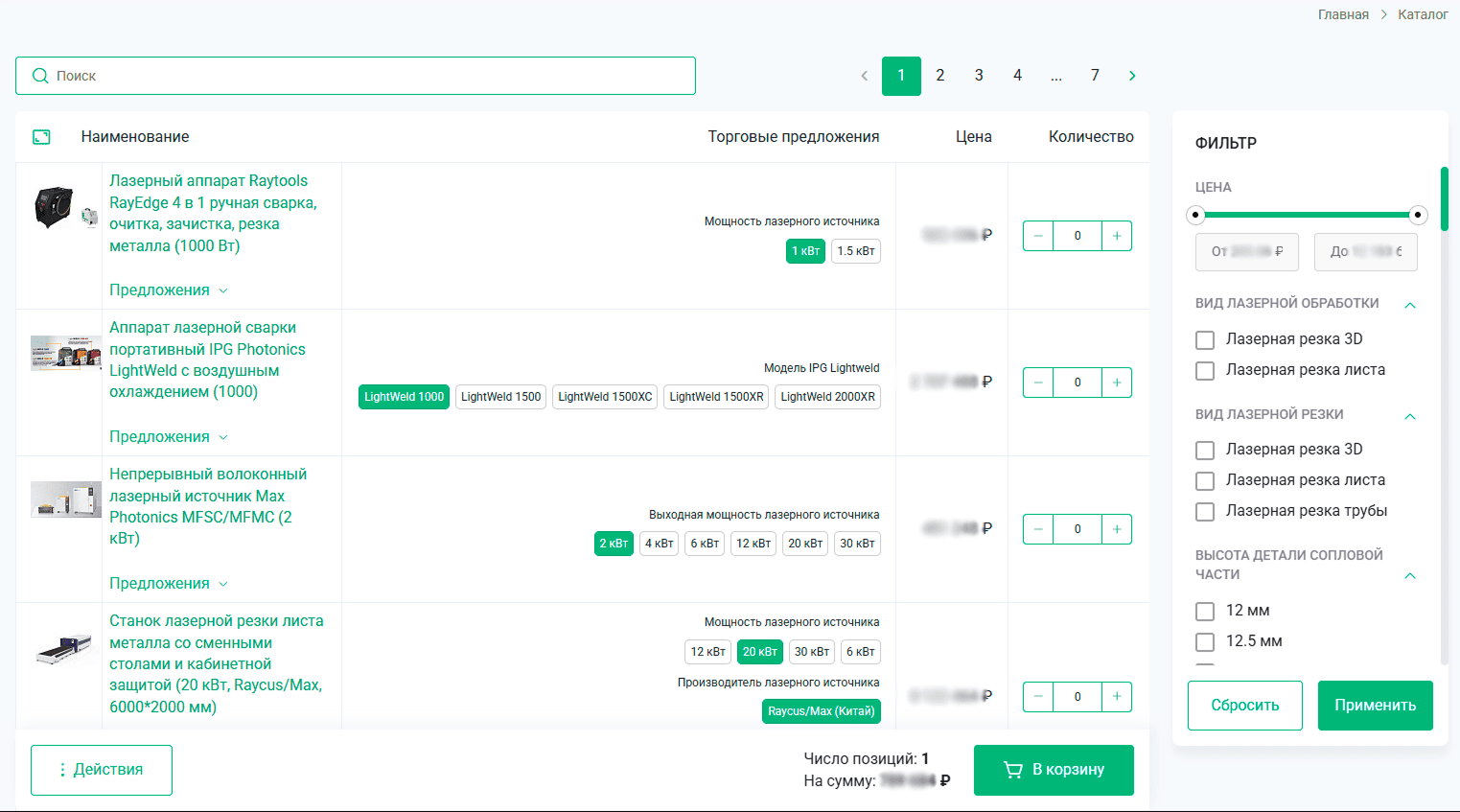This screenshot has height=812, width=1460.
Task: Click the left handle of price slider
Action: click(x=1195, y=215)
